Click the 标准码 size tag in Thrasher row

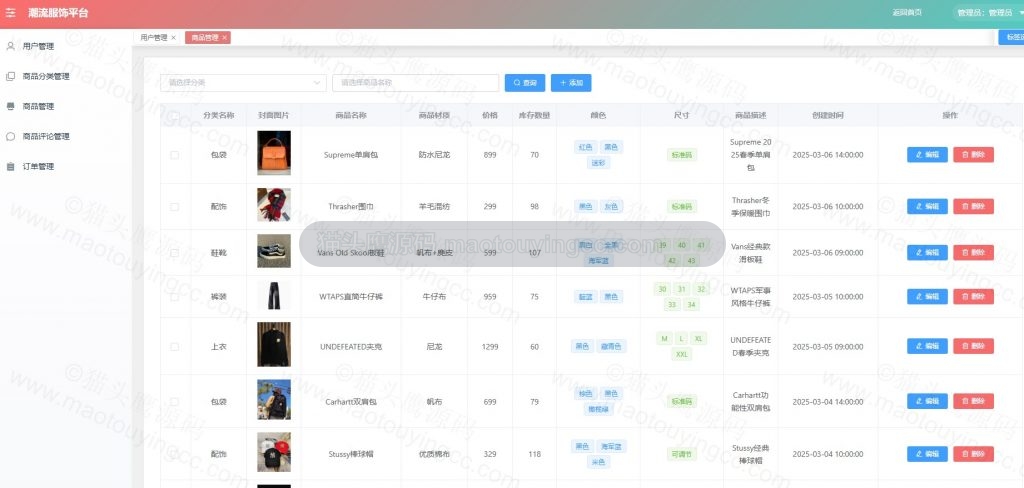[x=682, y=206]
